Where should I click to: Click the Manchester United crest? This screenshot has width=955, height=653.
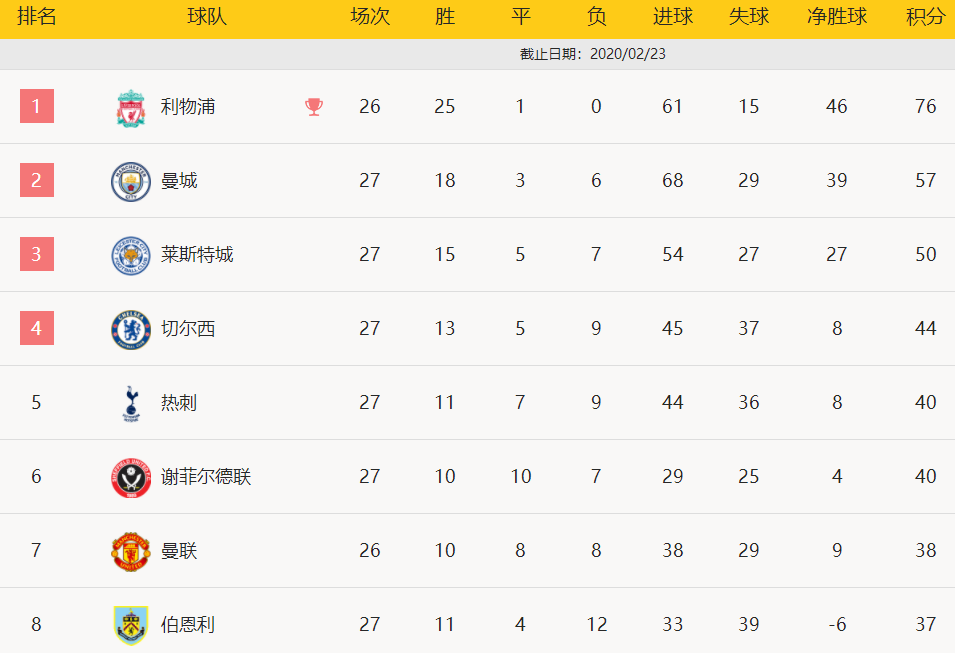(131, 551)
